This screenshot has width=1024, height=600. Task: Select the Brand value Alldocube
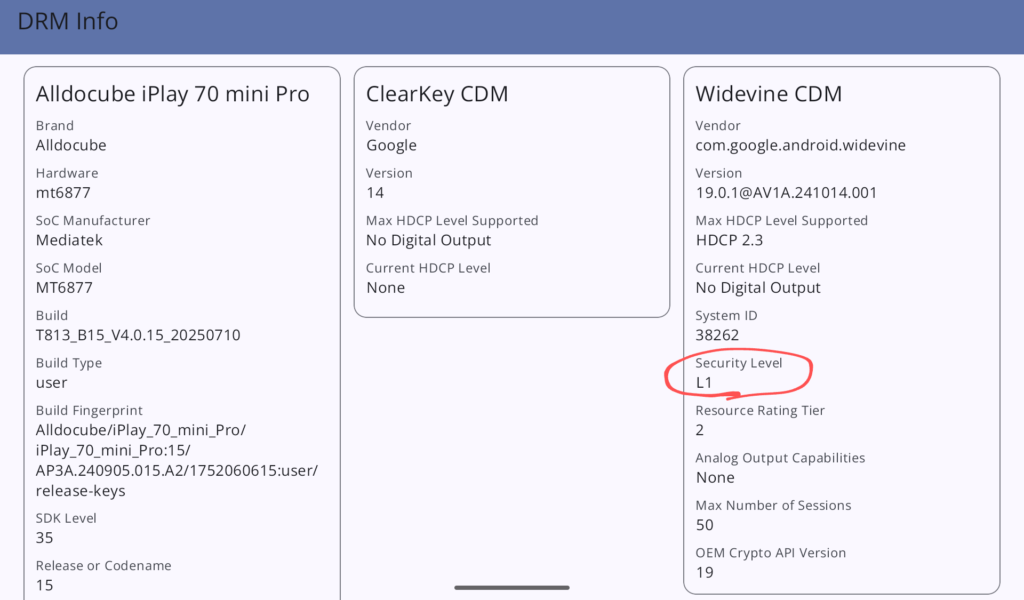(71, 145)
